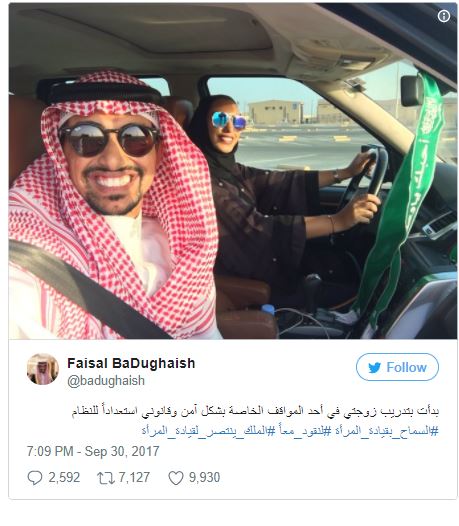
Task: View the 2,592 replies count
Action: point(64,478)
